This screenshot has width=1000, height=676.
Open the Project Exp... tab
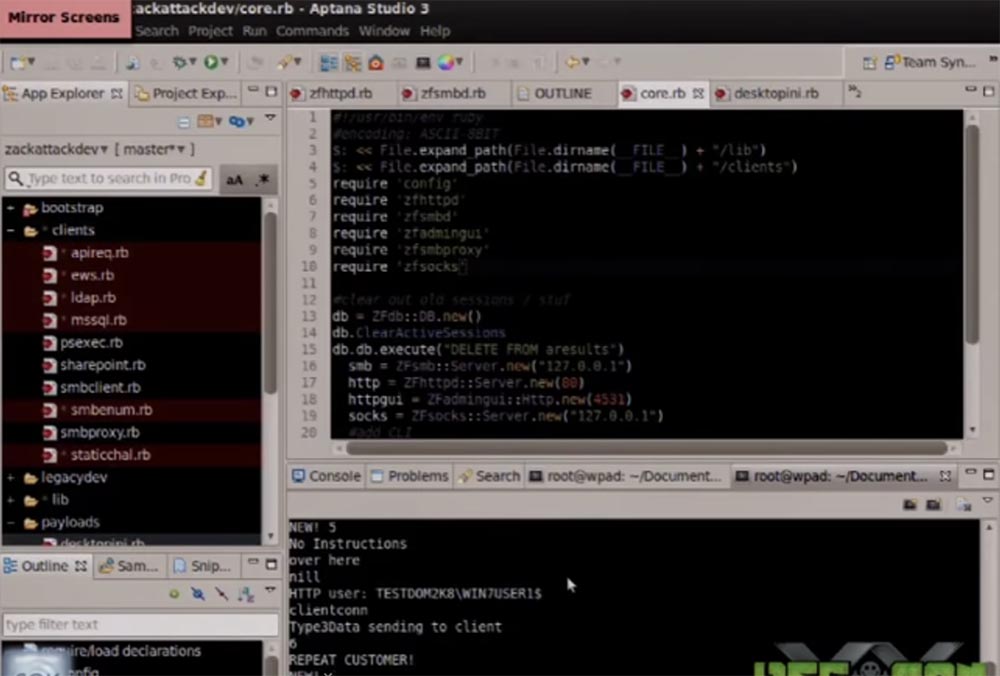(186, 94)
